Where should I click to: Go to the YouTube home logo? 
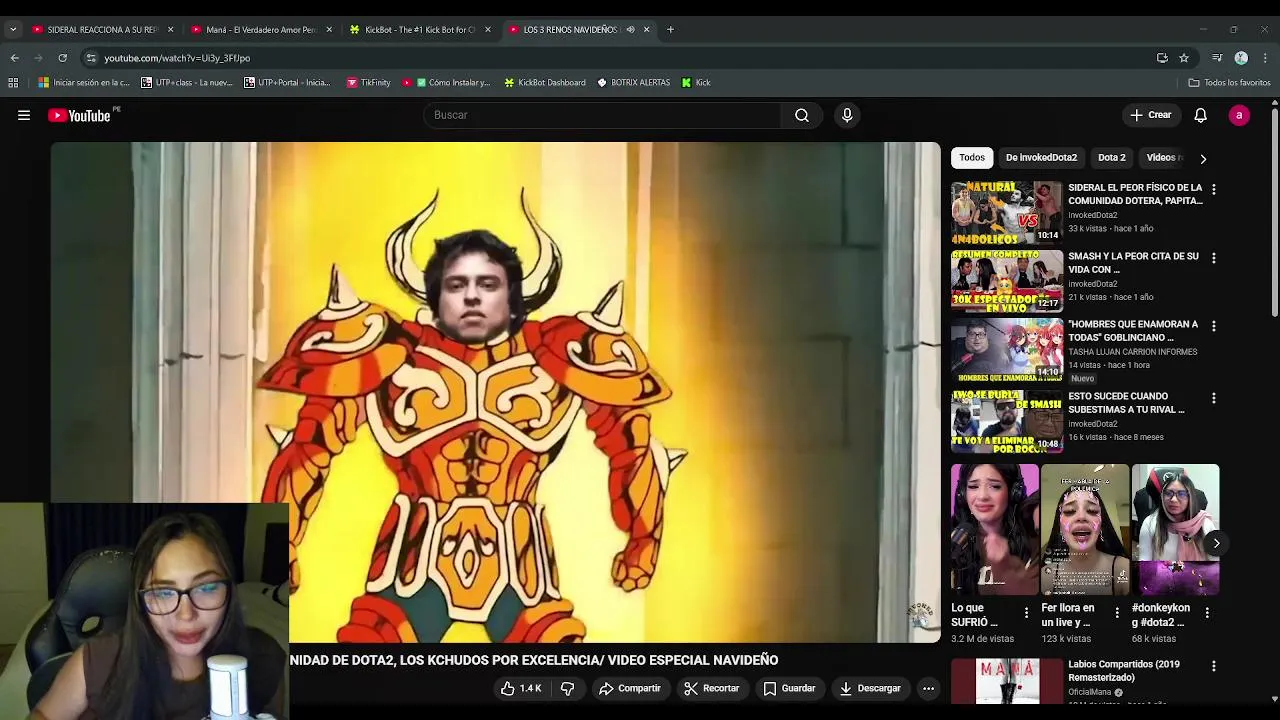click(79, 115)
